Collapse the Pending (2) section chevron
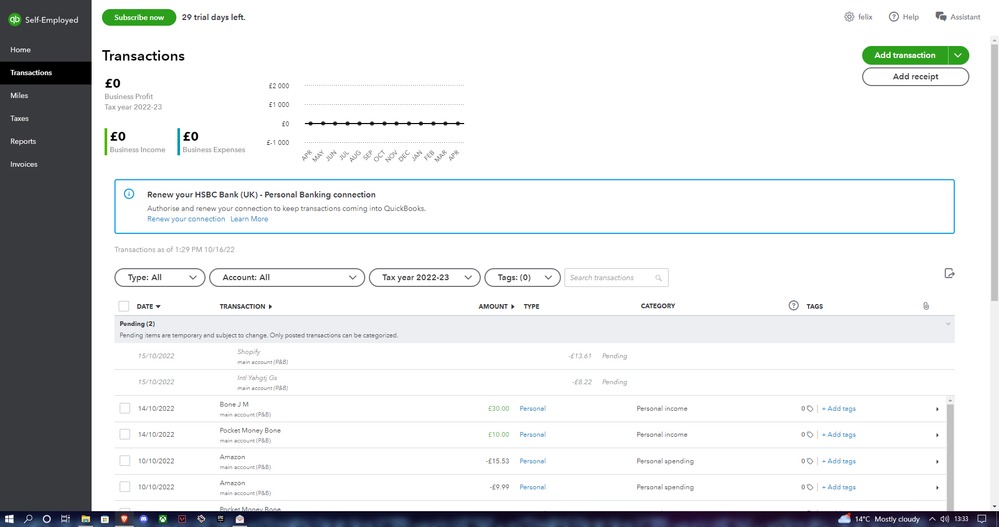Viewport: 999px width, 527px height. [948, 324]
